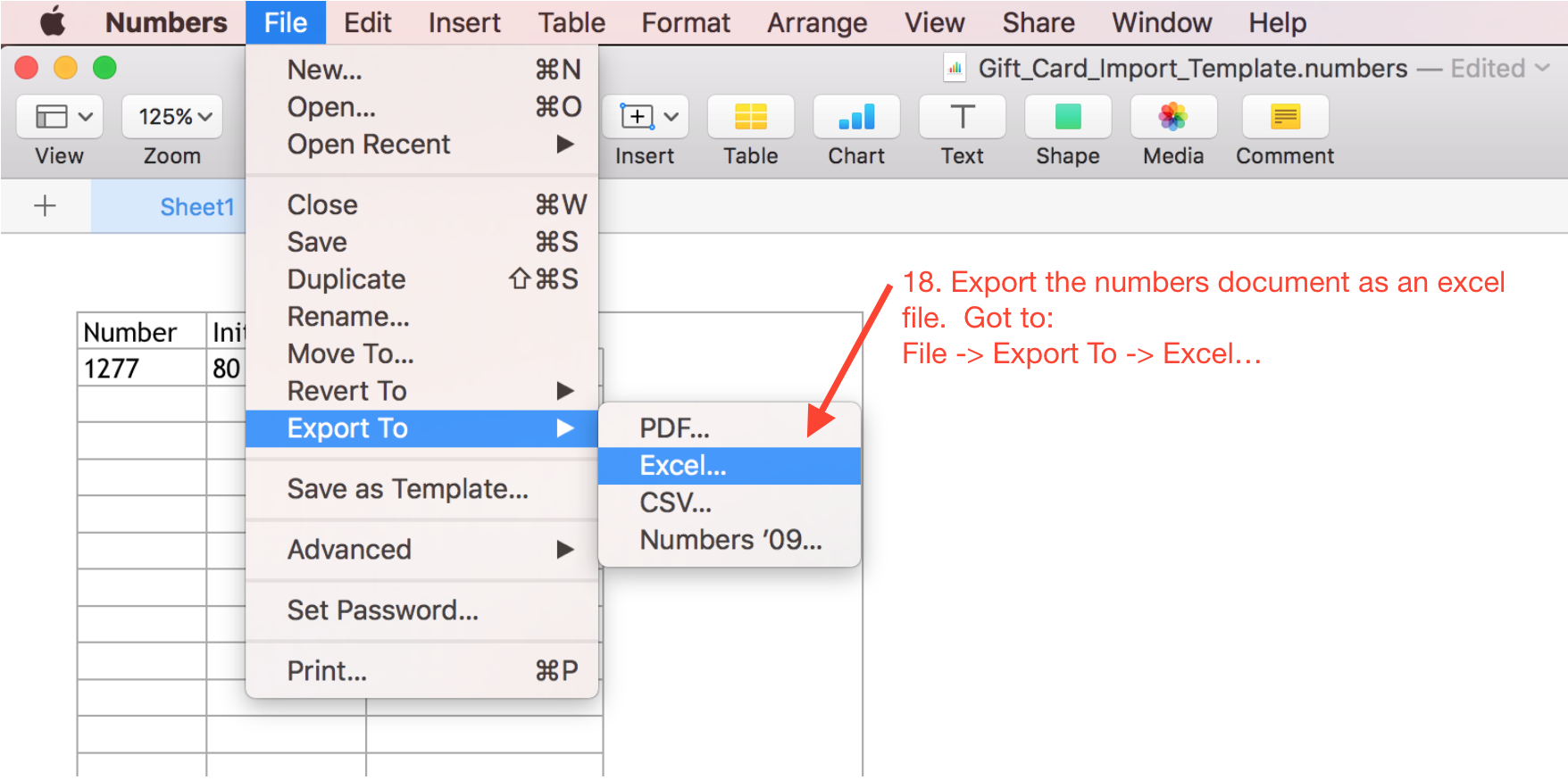Choose Open… from File menu
The height and width of the screenshot is (780, 1568).
pos(421,107)
